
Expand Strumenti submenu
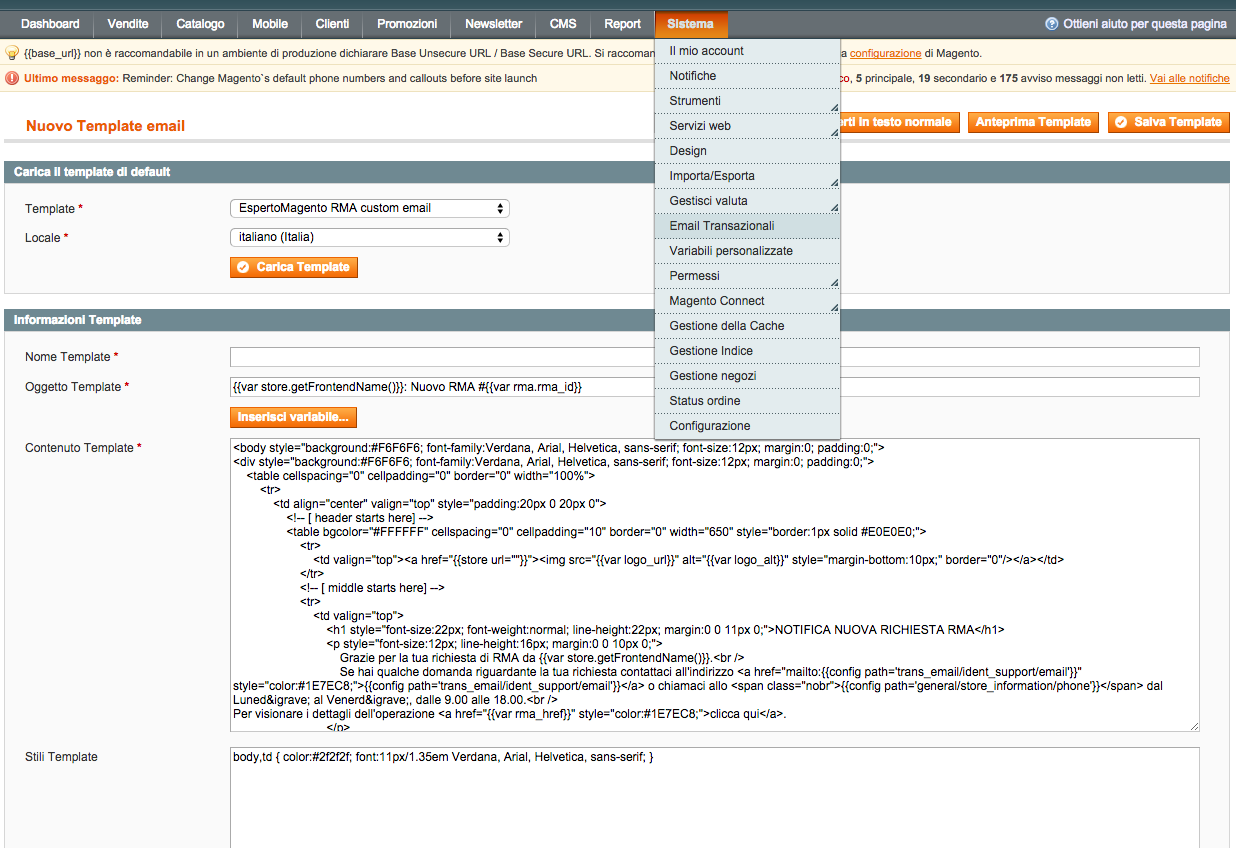[x=747, y=101]
